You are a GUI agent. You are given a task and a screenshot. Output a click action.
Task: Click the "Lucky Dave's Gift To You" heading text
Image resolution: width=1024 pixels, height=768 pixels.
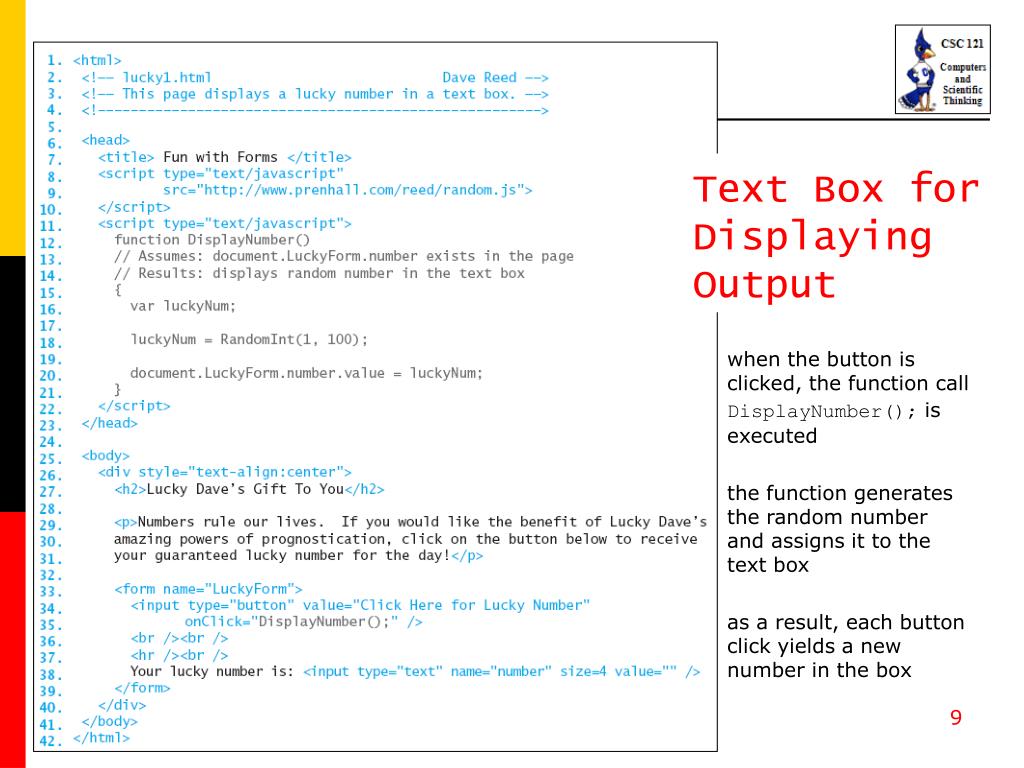245,489
